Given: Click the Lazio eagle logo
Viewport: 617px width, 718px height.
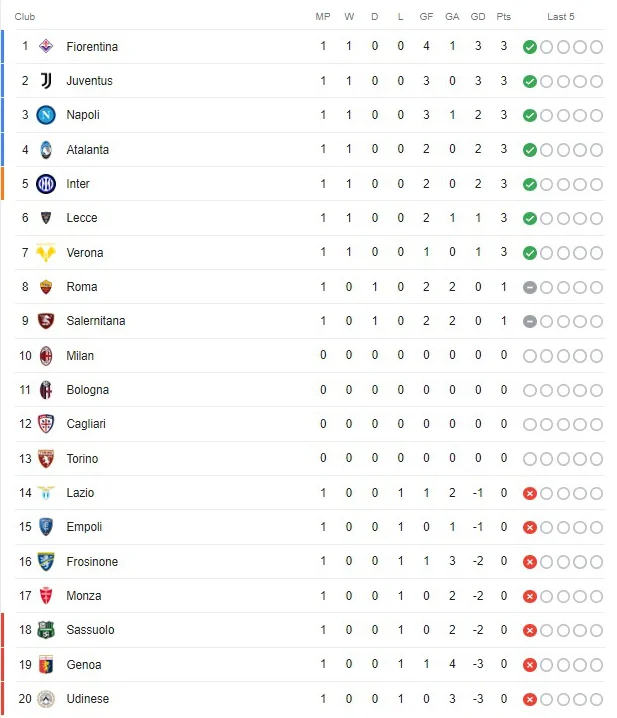Looking at the screenshot, I should pos(46,493).
